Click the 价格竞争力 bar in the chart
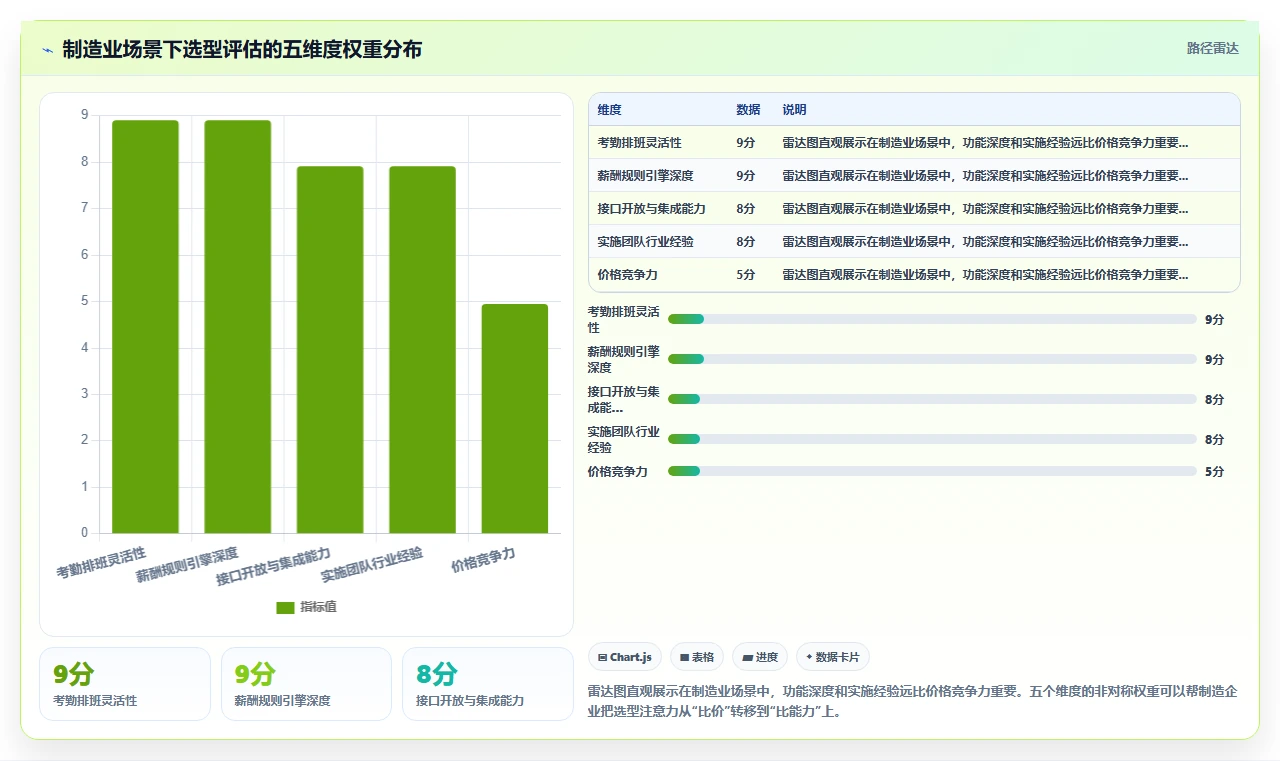This screenshot has height=761, width=1280. tap(515, 419)
